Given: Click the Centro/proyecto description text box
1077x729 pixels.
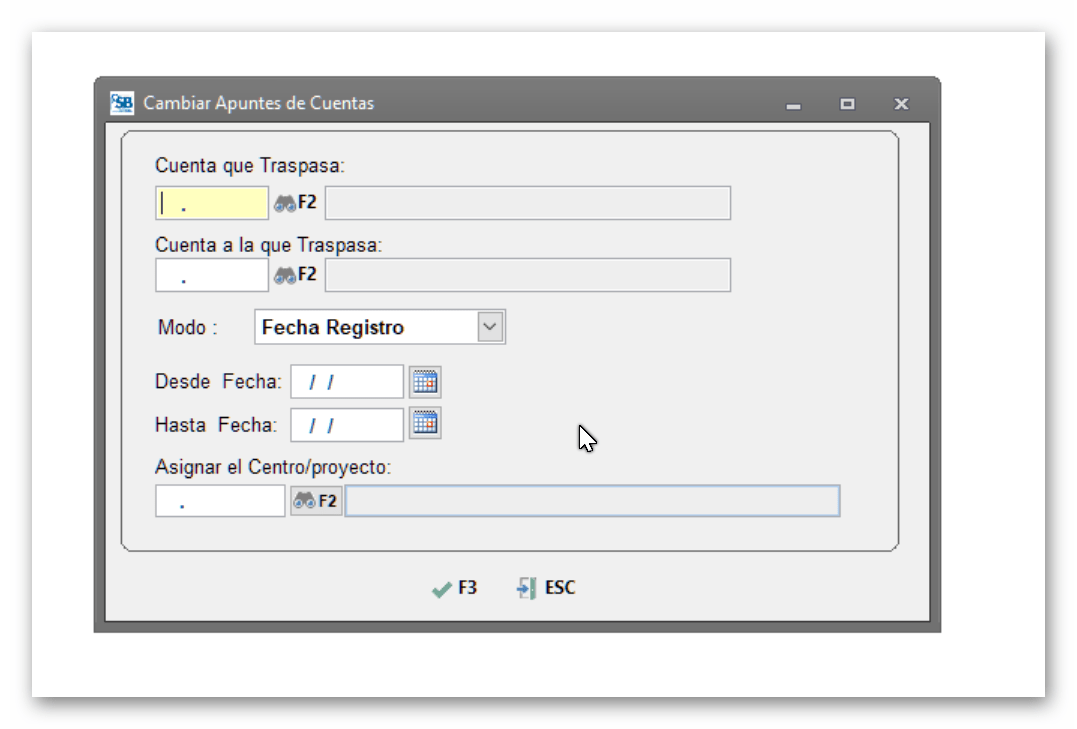Looking at the screenshot, I should pyautogui.click(x=592, y=501).
